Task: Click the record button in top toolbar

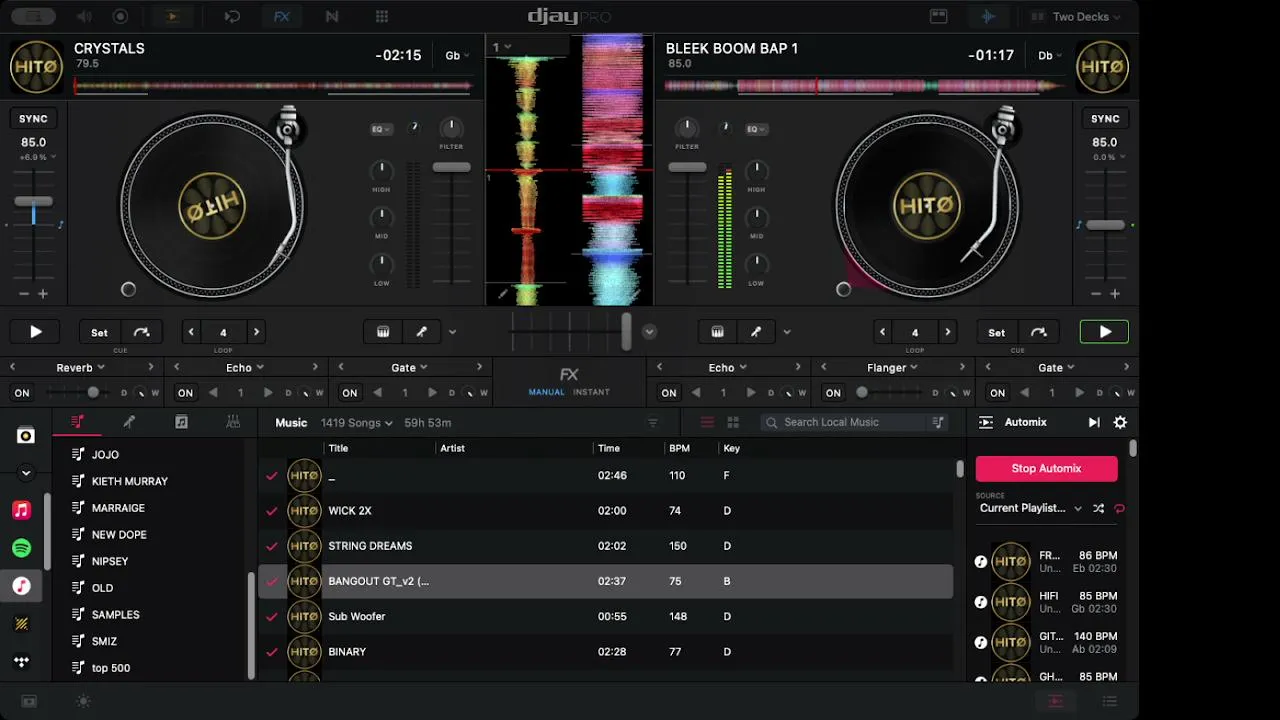Action: [120, 16]
